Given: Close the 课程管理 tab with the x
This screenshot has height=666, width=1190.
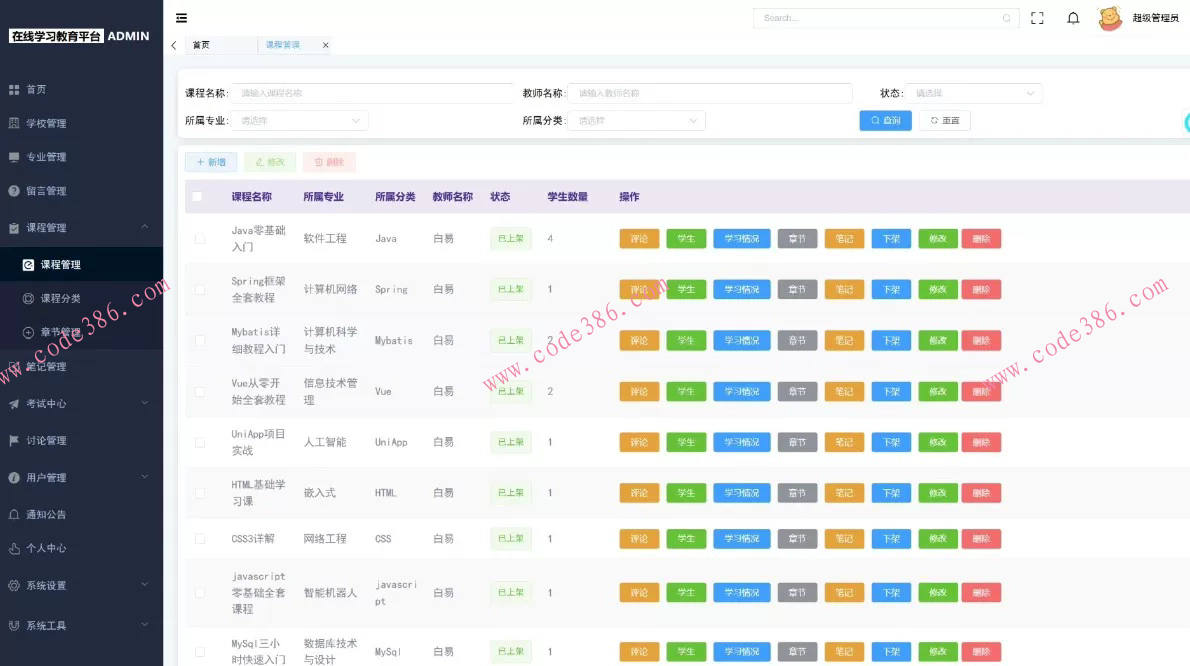Looking at the screenshot, I should coord(325,45).
